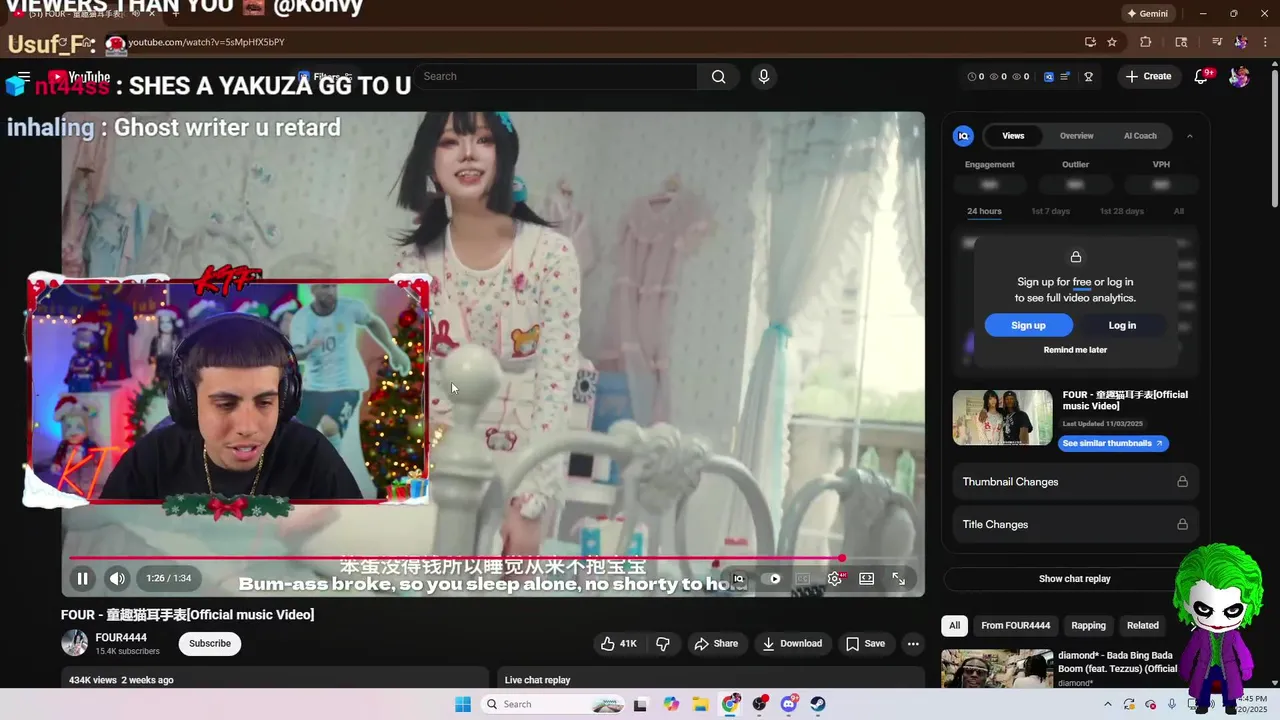Click the Create button
This screenshot has height=720, width=1280.
(1148, 77)
